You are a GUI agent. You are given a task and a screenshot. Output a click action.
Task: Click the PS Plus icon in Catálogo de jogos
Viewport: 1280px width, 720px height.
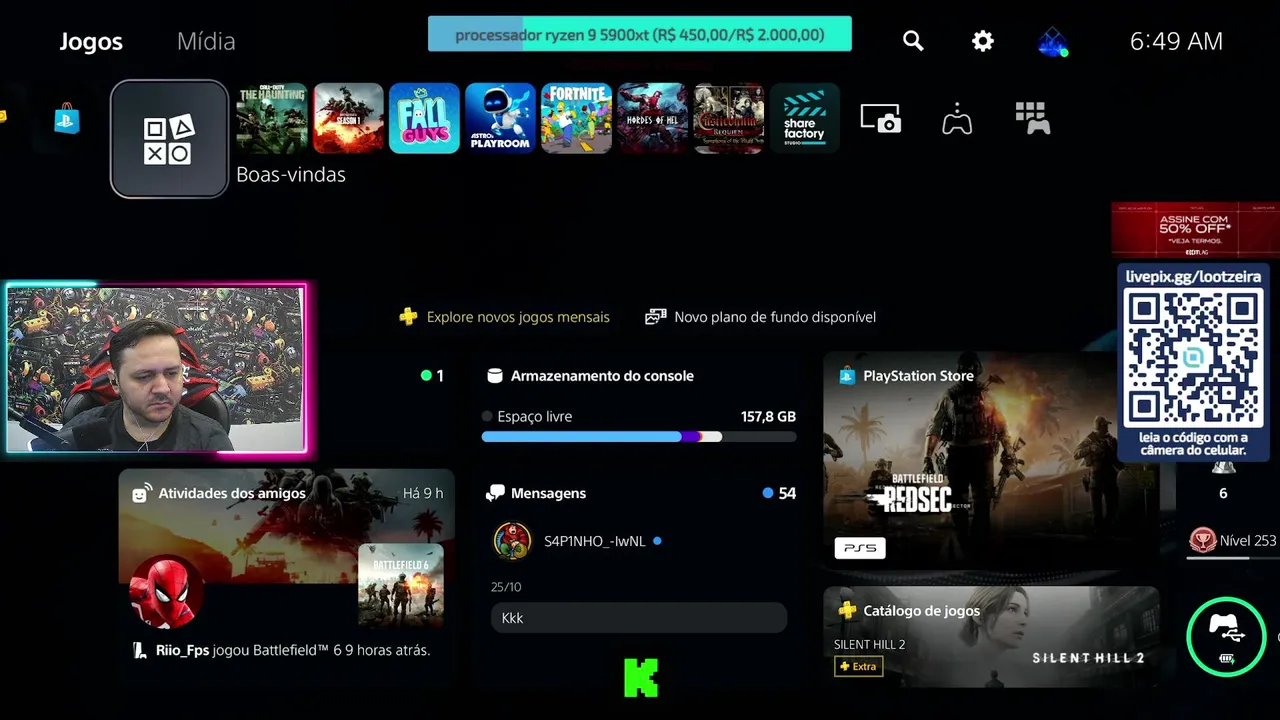[x=847, y=610]
